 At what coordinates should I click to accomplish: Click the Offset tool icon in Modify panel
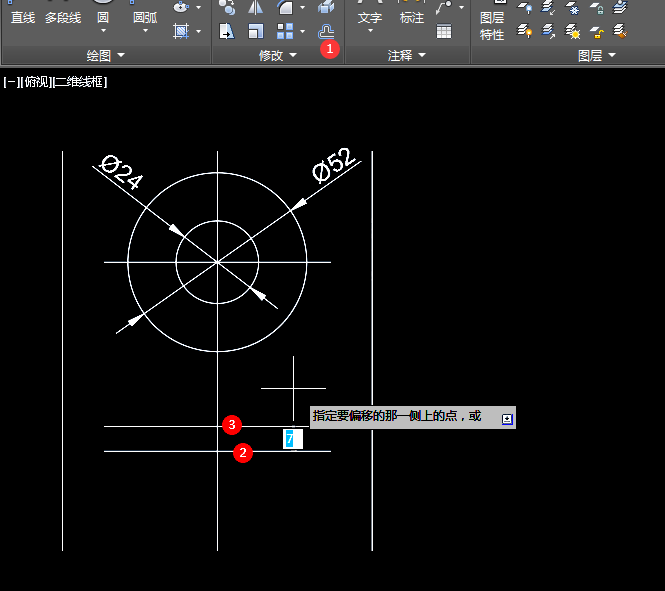(x=326, y=32)
